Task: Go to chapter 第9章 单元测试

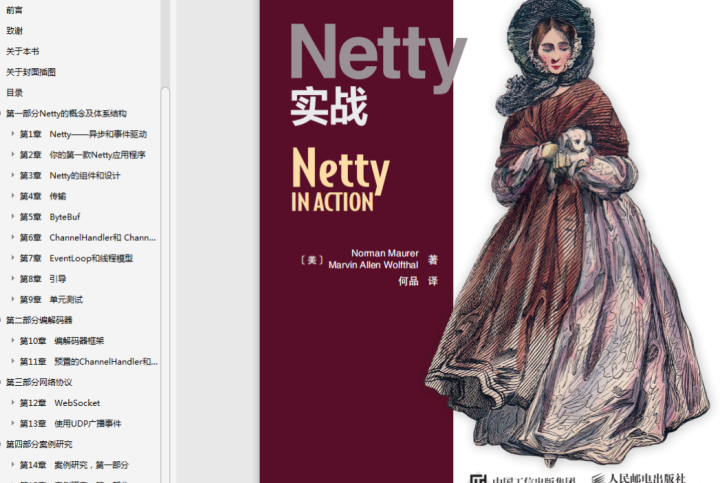Action: [51, 299]
